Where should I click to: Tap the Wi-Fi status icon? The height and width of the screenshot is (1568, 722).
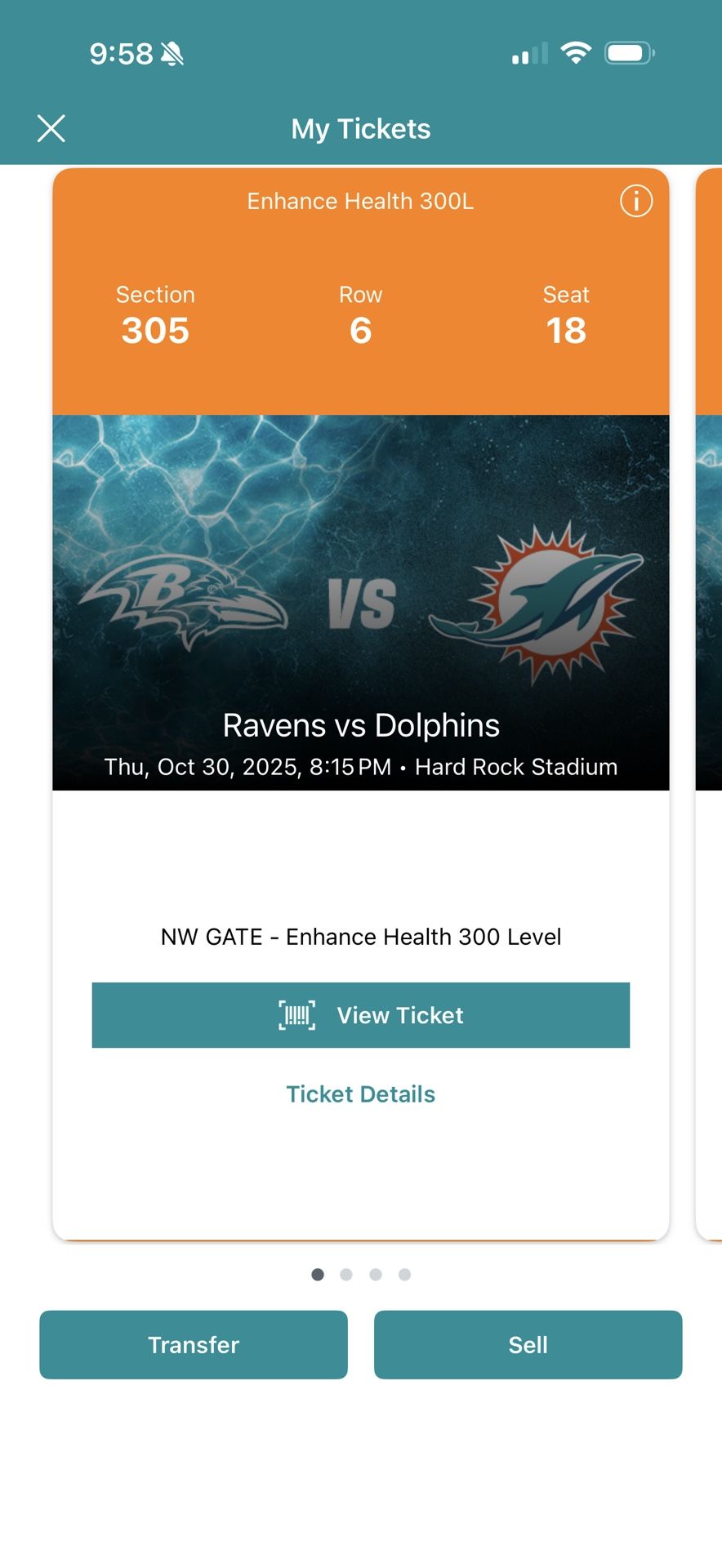pos(576,54)
